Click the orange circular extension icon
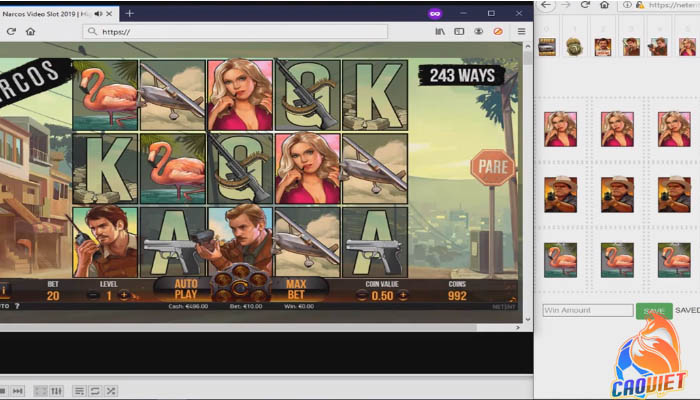Screen dimensions: 700x400 coord(498,31)
